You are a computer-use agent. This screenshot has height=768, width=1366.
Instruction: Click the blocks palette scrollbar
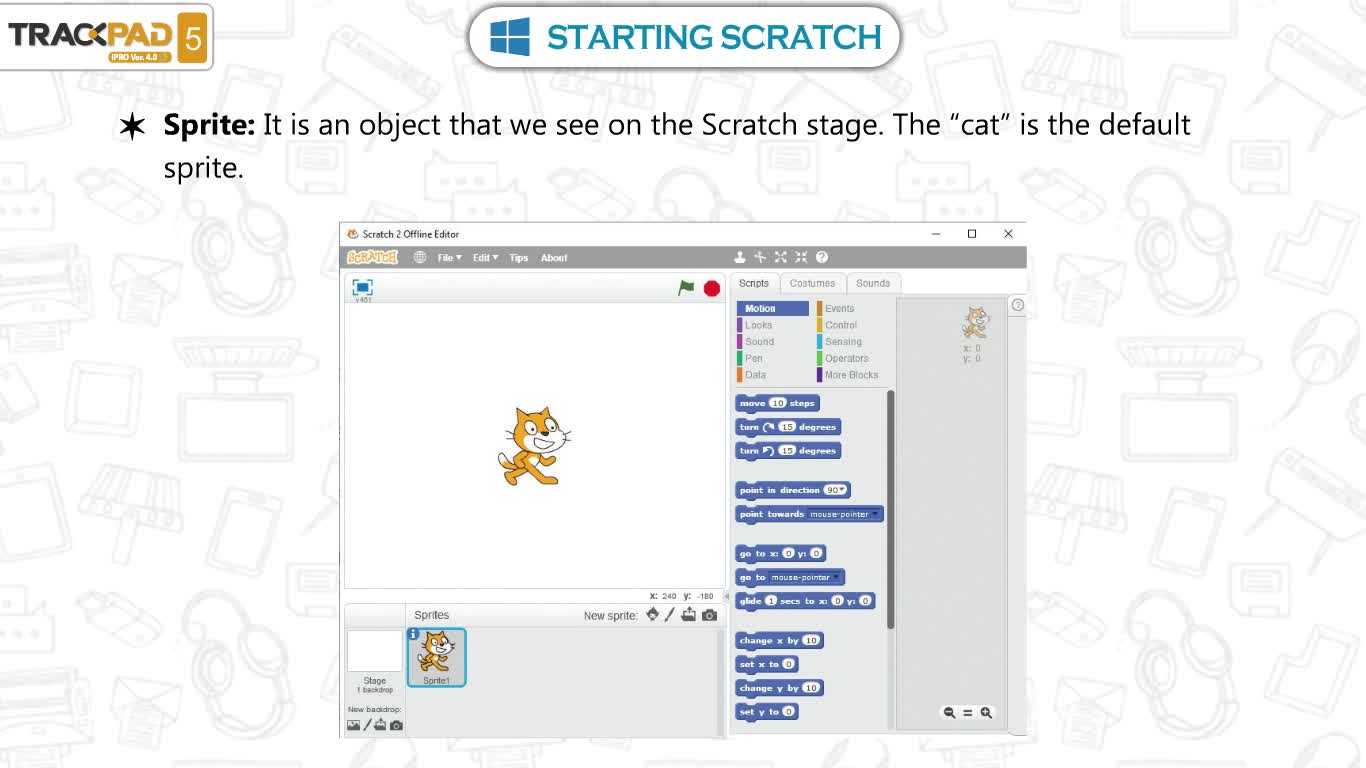[x=890, y=510]
